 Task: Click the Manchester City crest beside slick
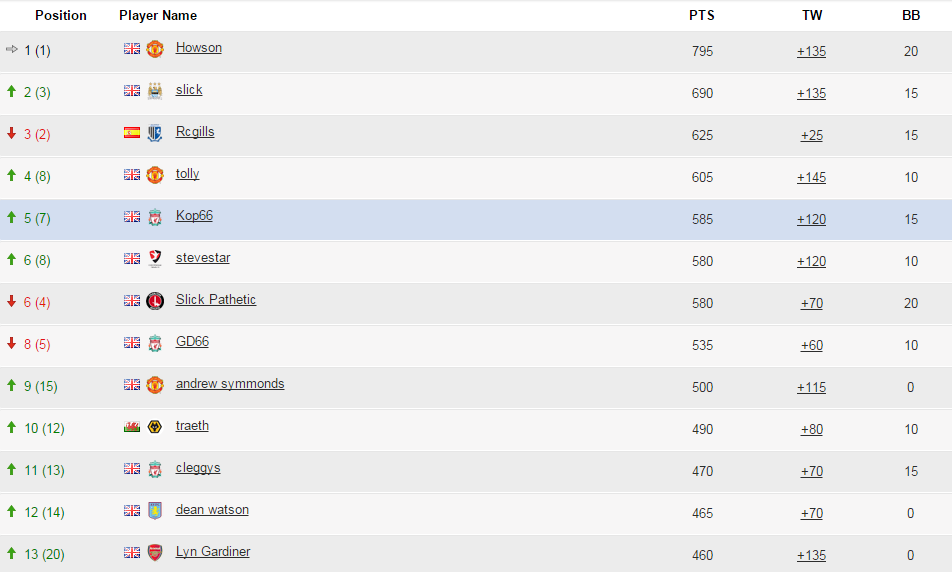tap(155, 90)
